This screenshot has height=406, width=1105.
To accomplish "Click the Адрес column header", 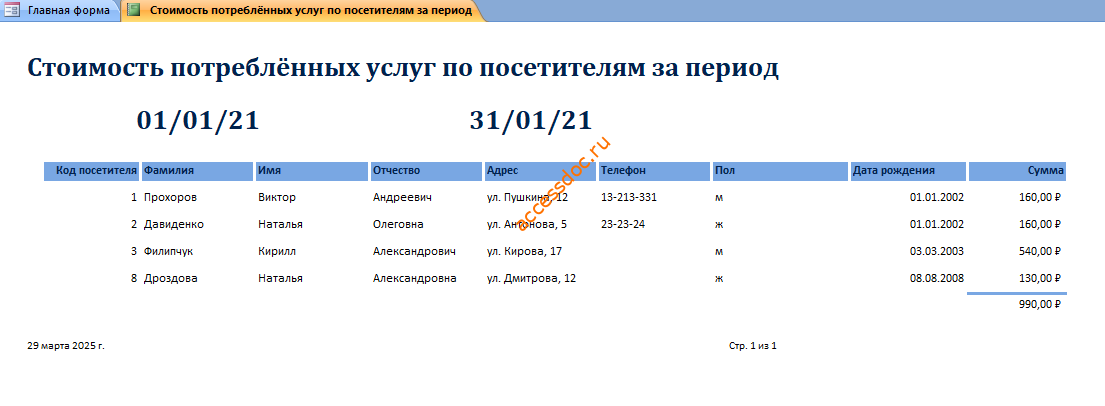I will coord(541,171).
